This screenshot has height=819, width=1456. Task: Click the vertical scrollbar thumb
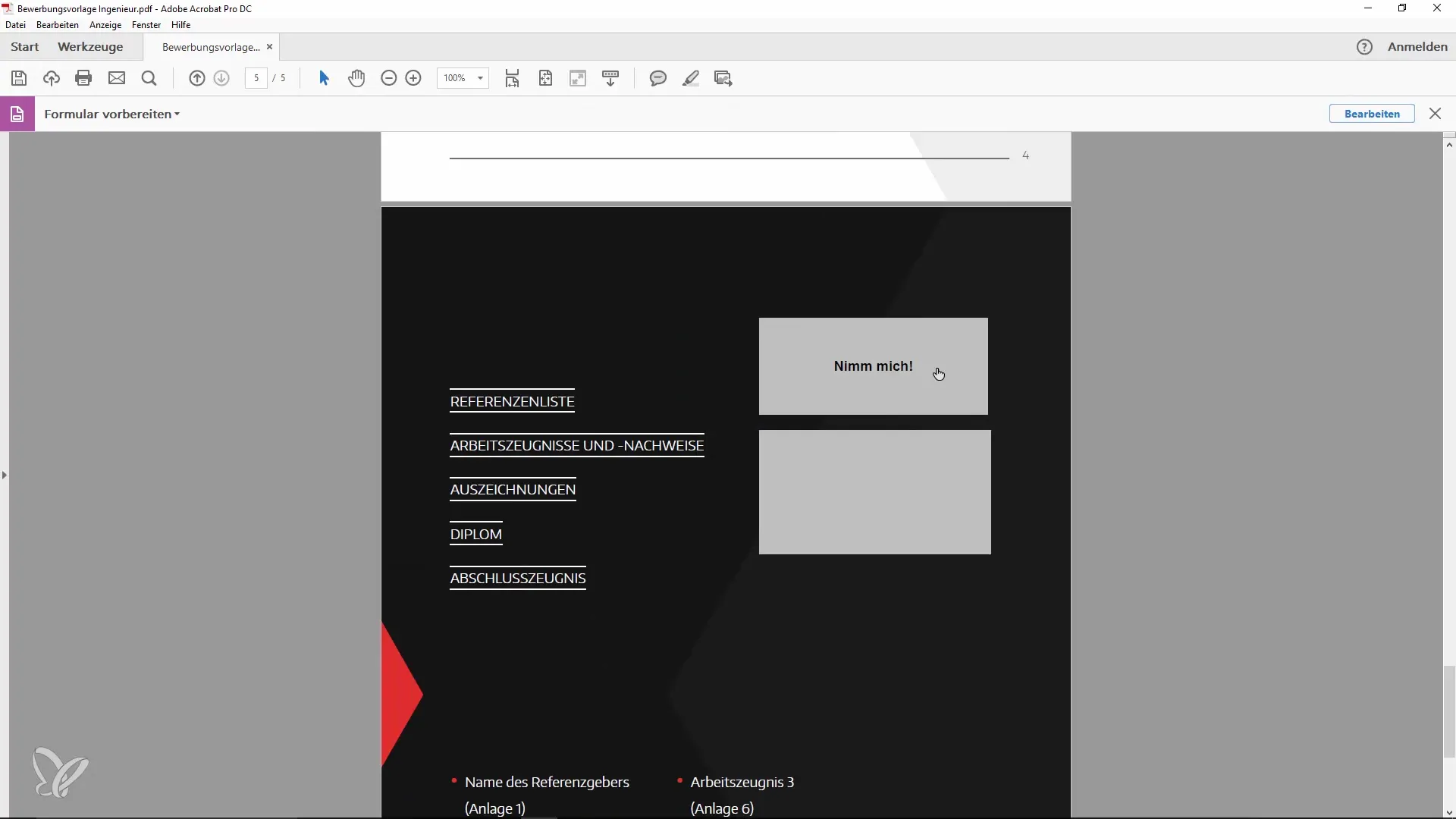coord(1449,711)
